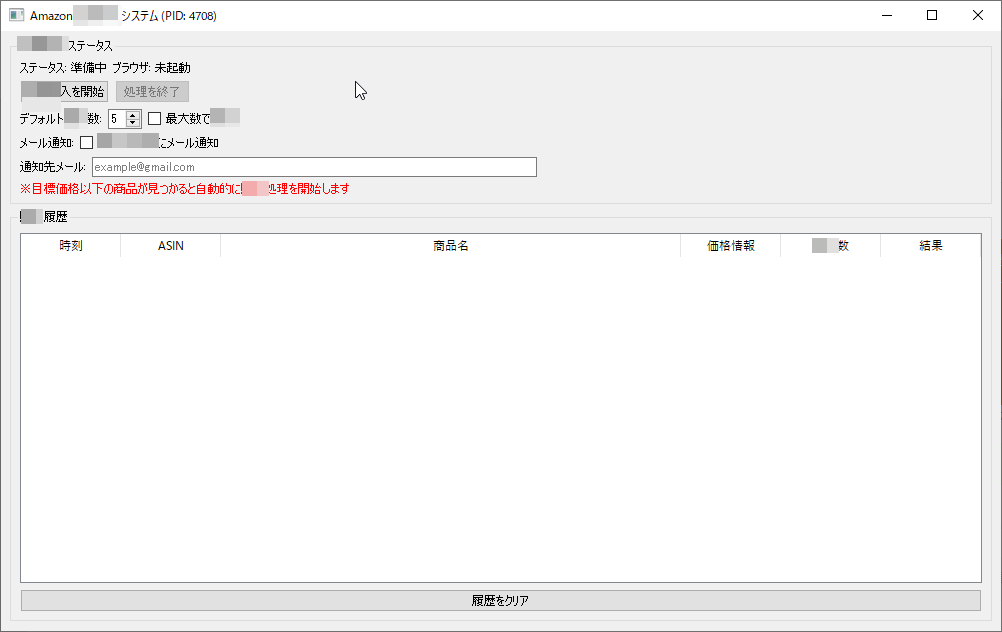Sort by the 時刻 column header

pos(71,246)
